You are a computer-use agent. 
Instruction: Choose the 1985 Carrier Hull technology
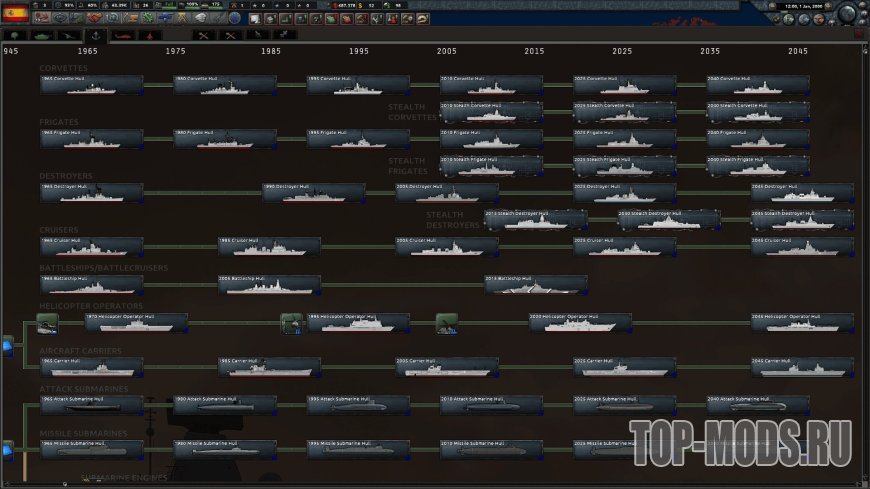[x=269, y=367]
